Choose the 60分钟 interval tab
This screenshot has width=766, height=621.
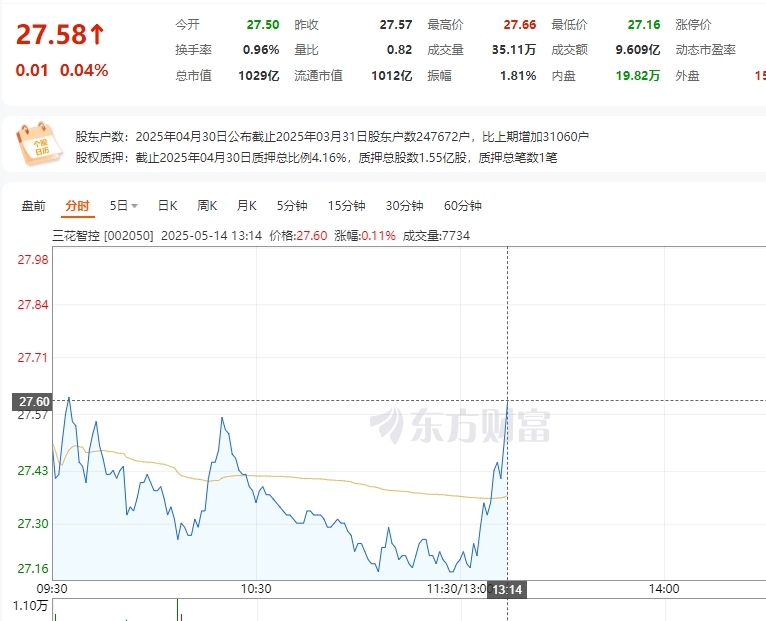[x=463, y=206]
